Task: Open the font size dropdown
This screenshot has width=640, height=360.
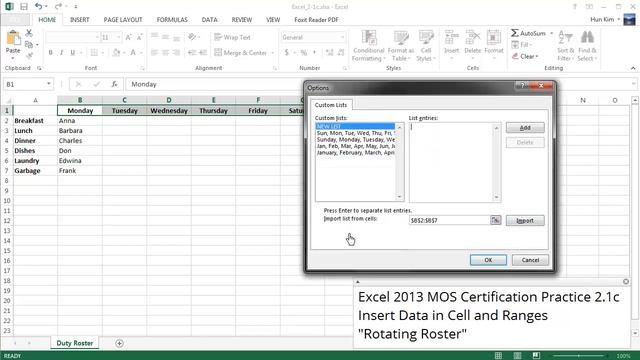Action: pyautogui.click(x=118, y=37)
